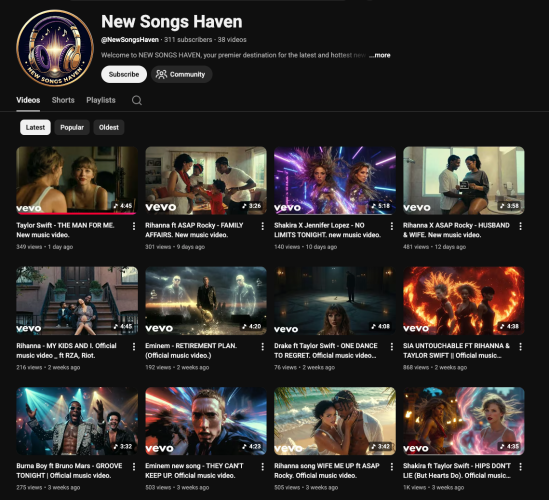Select the Popular sort chip
The image size is (549, 500).
[x=72, y=127]
